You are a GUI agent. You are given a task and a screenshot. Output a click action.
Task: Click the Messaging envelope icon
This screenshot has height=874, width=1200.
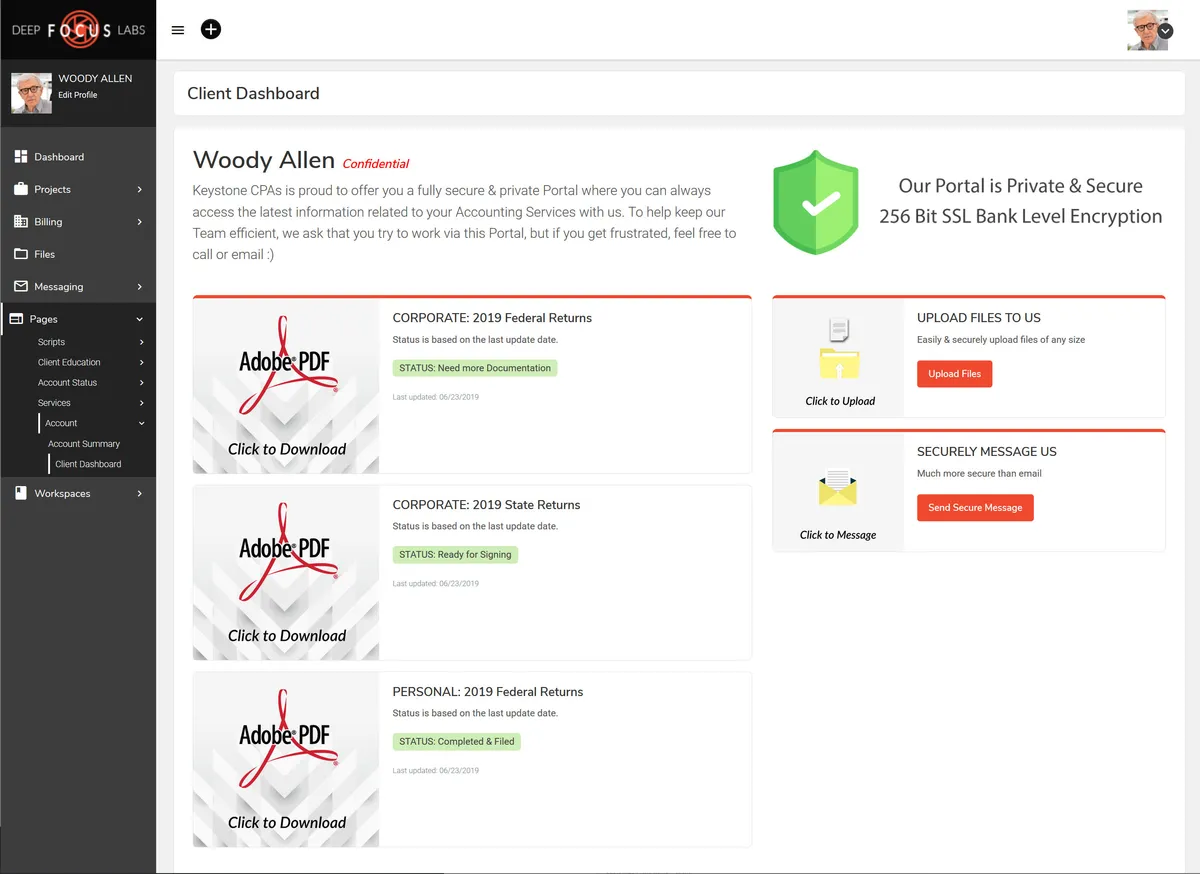click(x=20, y=286)
